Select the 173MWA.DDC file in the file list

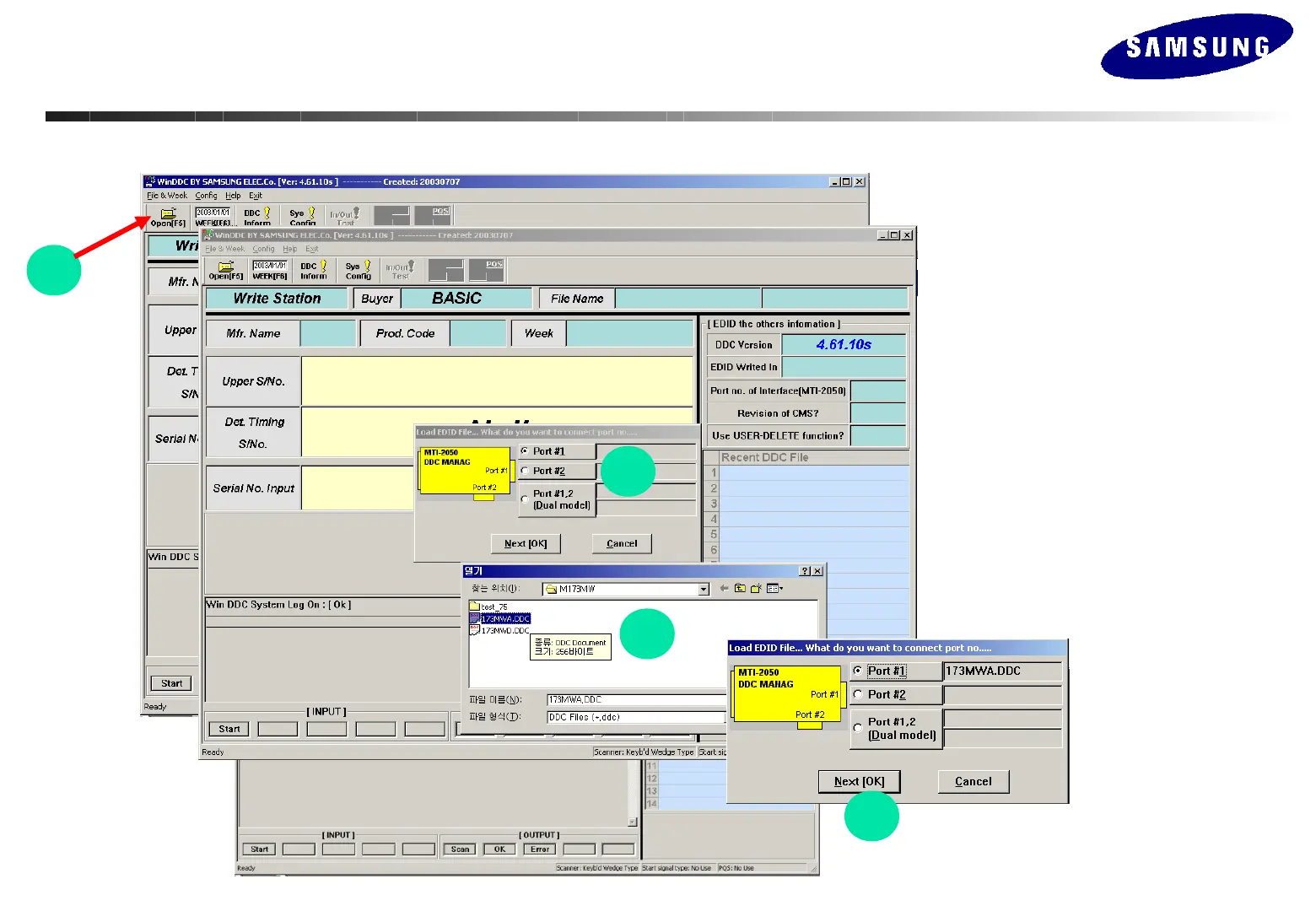[x=500, y=618]
